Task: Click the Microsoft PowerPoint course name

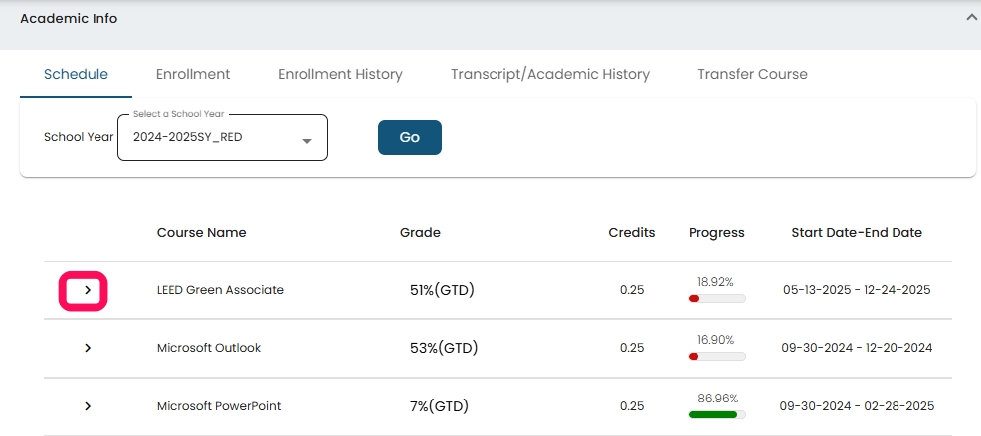Action: pos(219,406)
